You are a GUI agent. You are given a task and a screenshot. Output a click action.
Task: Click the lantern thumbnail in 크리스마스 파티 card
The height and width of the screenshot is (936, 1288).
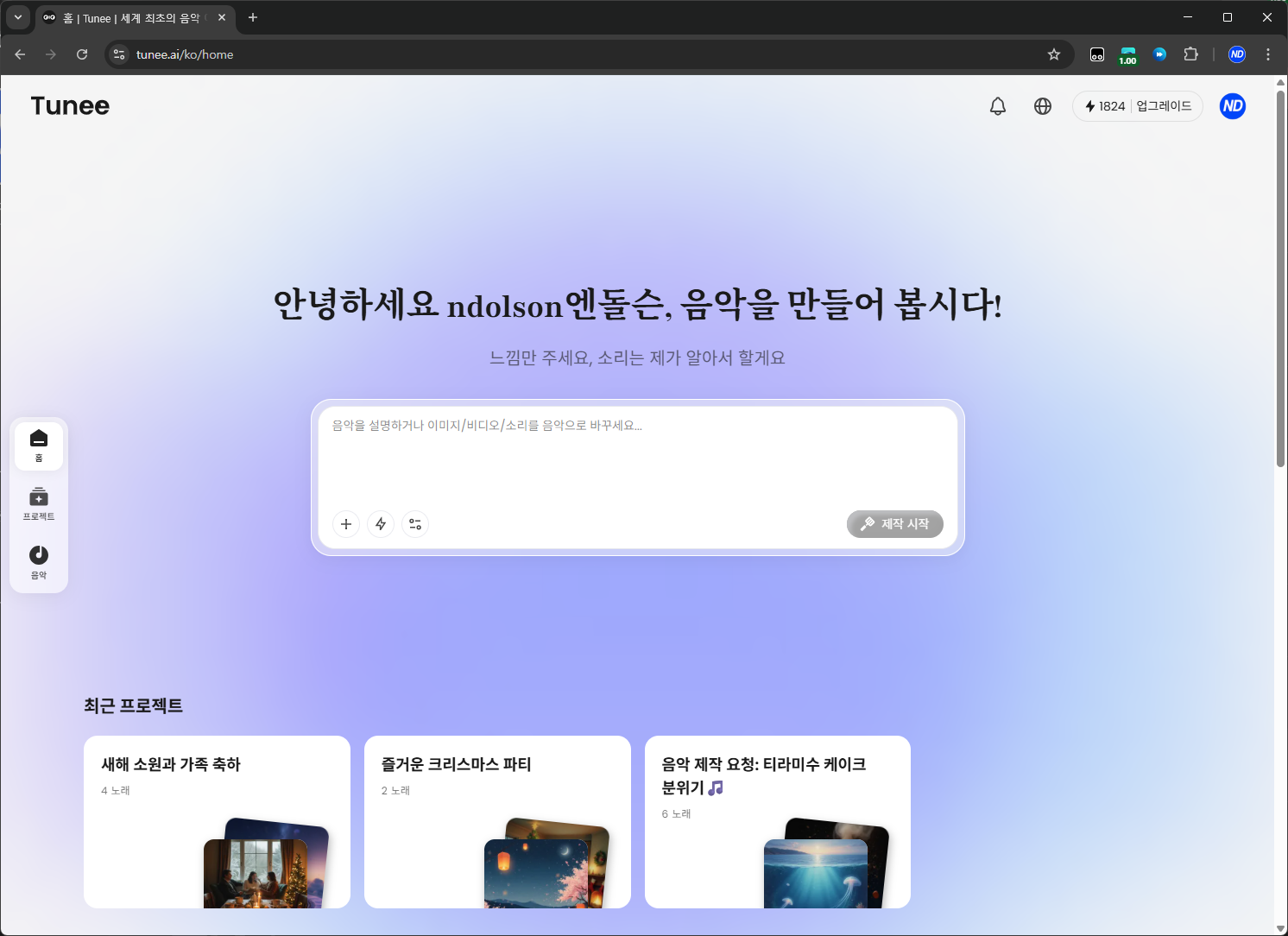click(536, 874)
